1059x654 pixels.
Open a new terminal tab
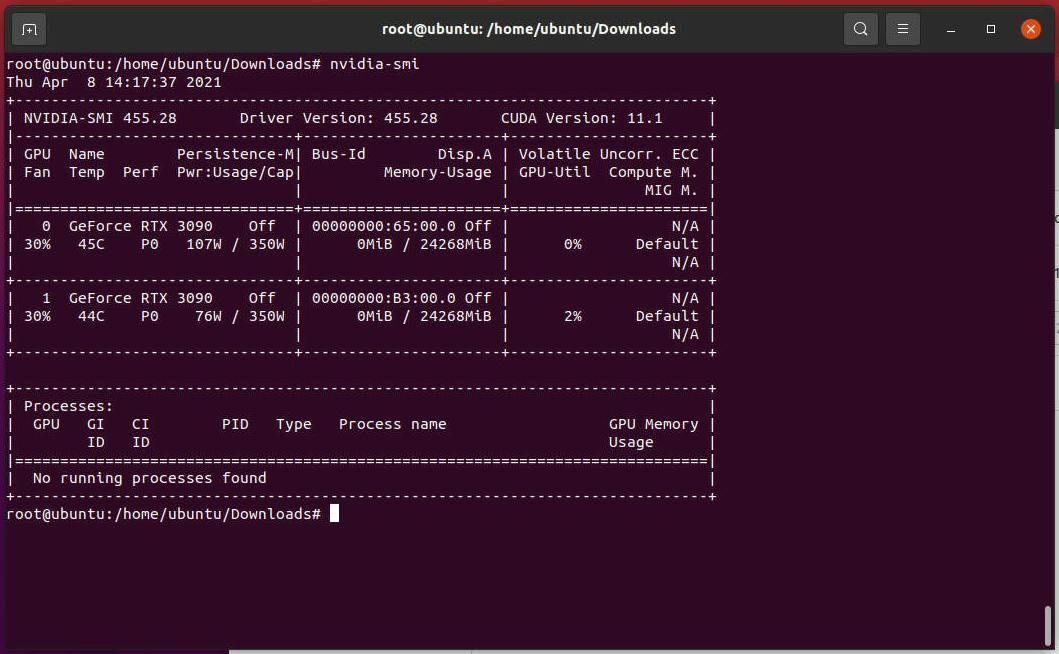click(29, 29)
